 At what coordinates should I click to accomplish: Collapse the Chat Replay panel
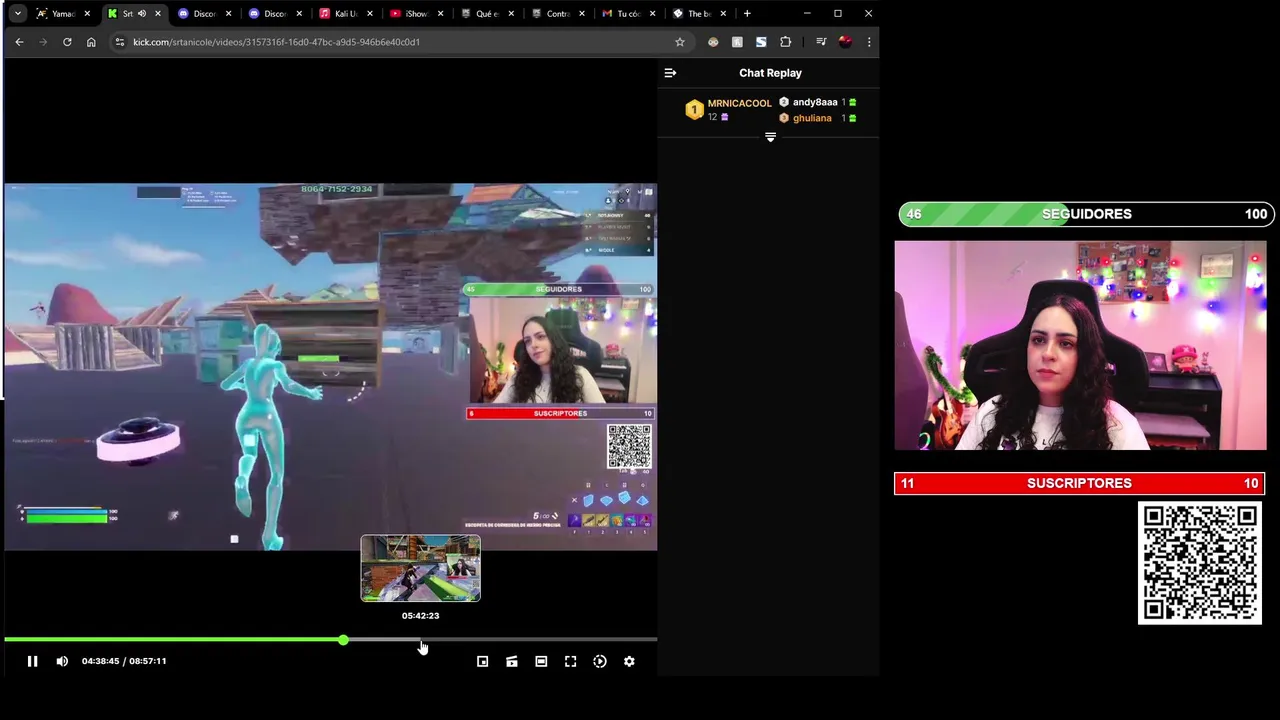point(670,73)
